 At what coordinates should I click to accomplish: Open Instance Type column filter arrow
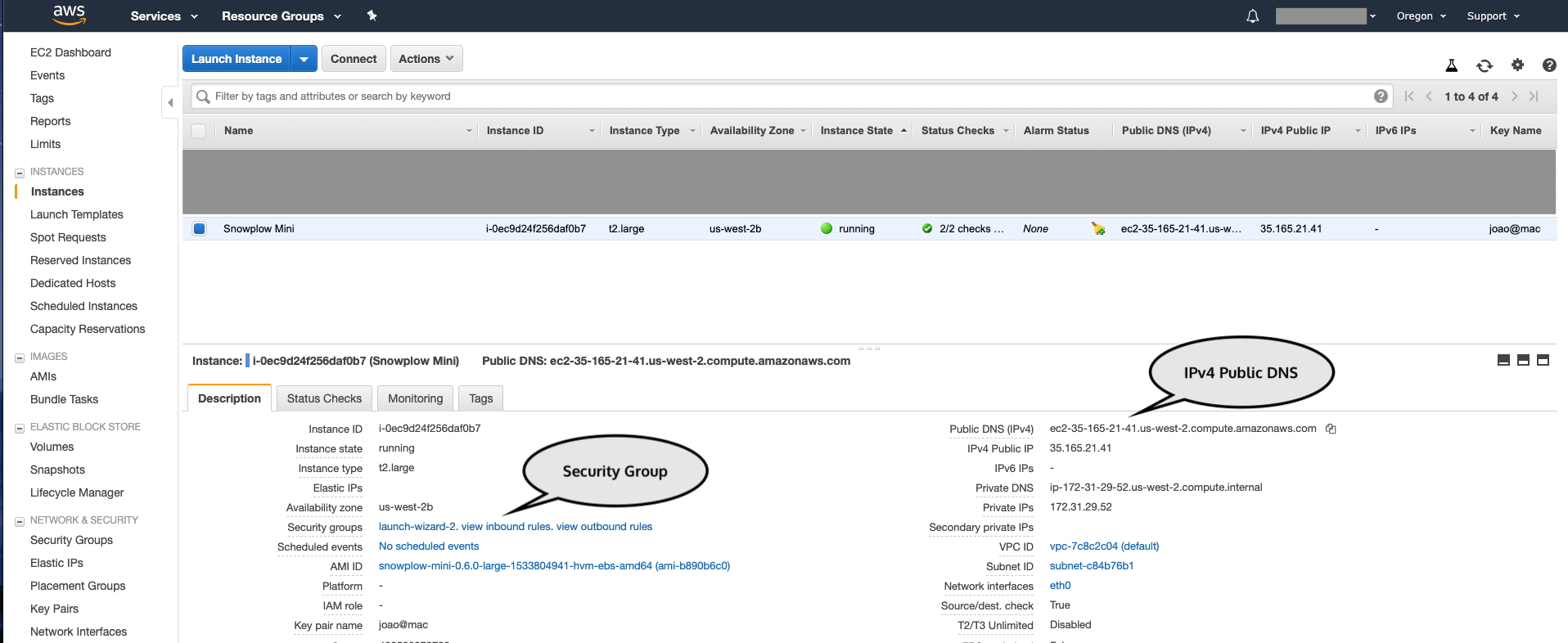point(692,131)
